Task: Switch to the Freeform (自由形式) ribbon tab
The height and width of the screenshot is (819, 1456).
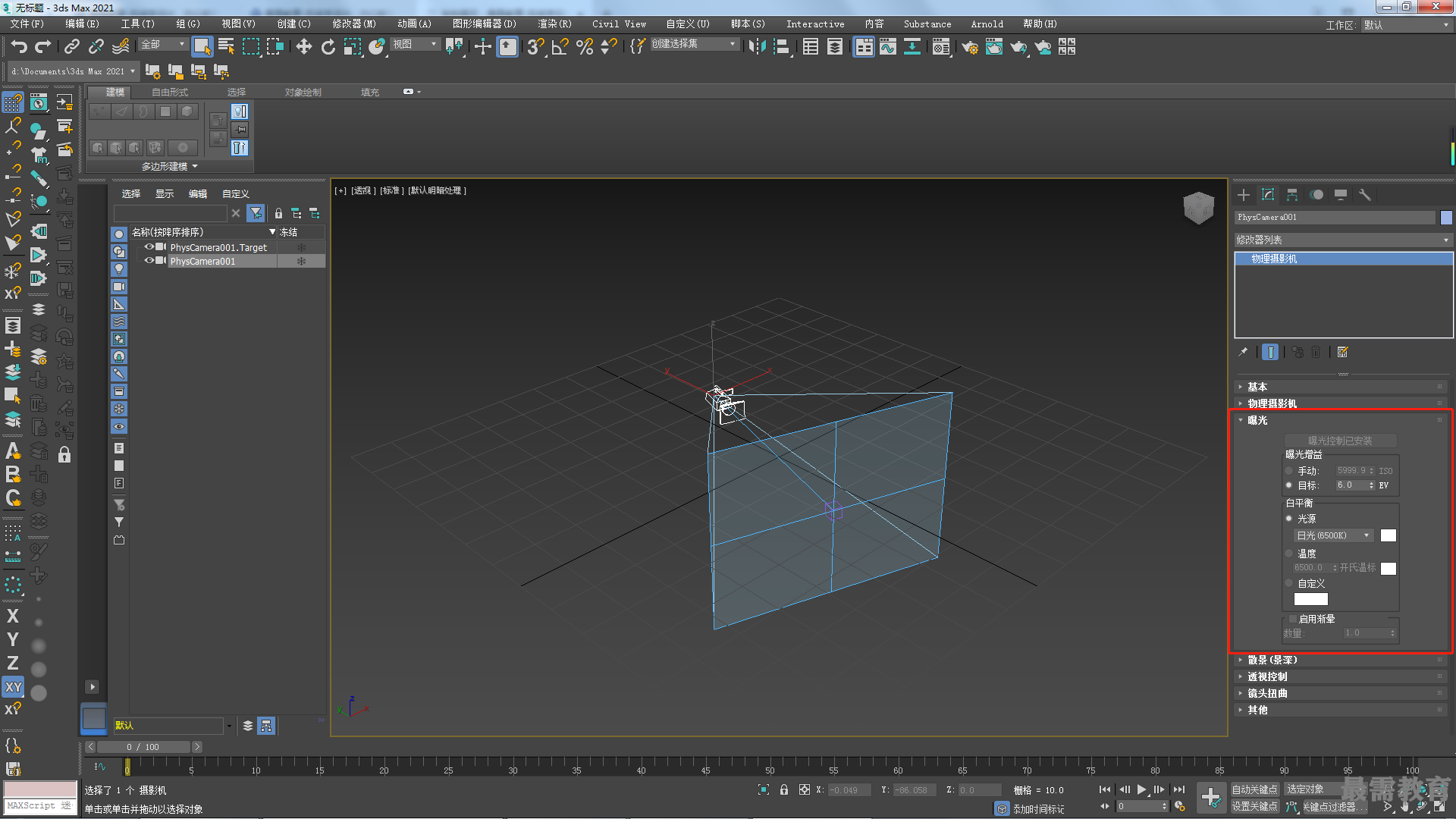Action: (x=170, y=93)
